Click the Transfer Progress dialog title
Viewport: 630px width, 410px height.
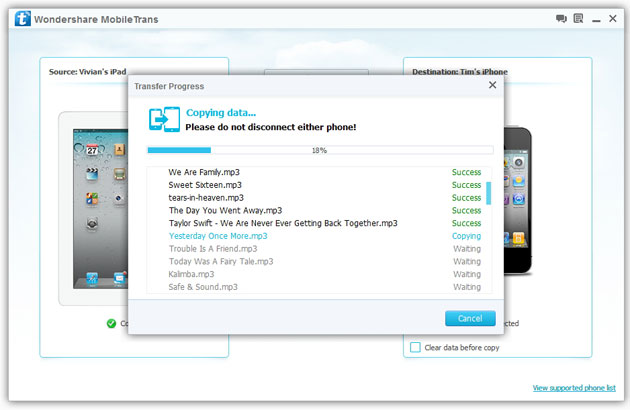(x=169, y=86)
